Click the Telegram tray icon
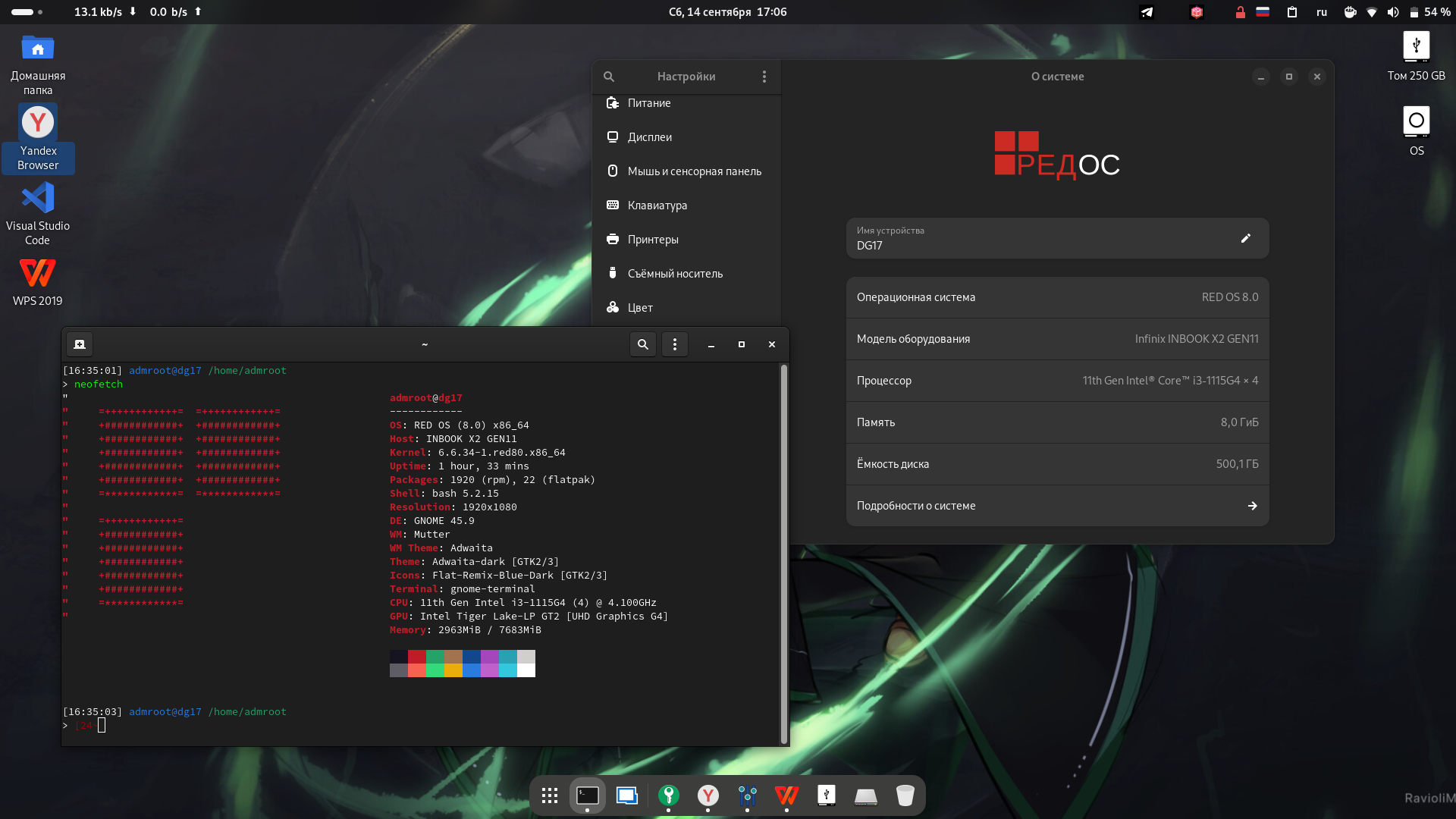This screenshot has width=1456, height=819. (1147, 12)
